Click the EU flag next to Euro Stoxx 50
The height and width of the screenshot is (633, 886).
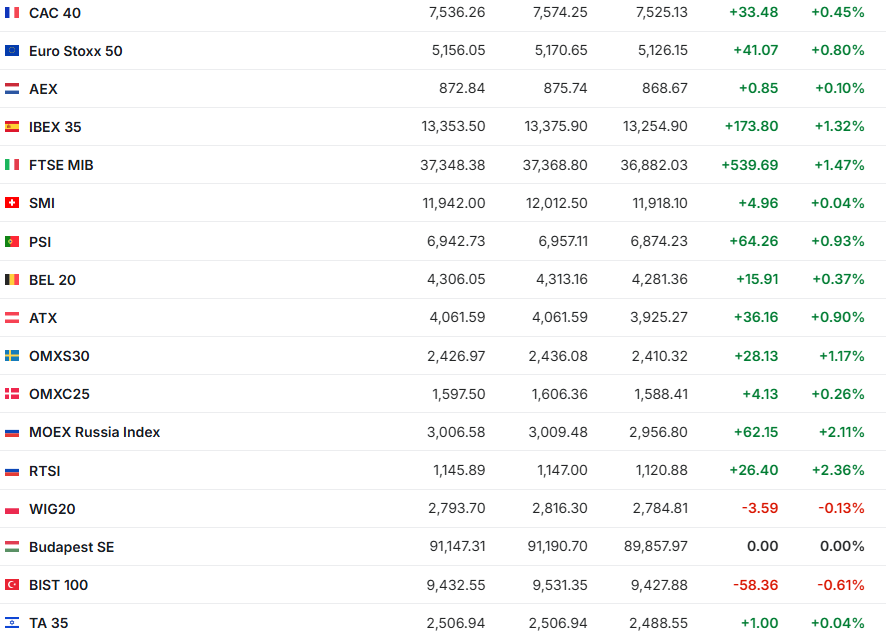(x=12, y=51)
